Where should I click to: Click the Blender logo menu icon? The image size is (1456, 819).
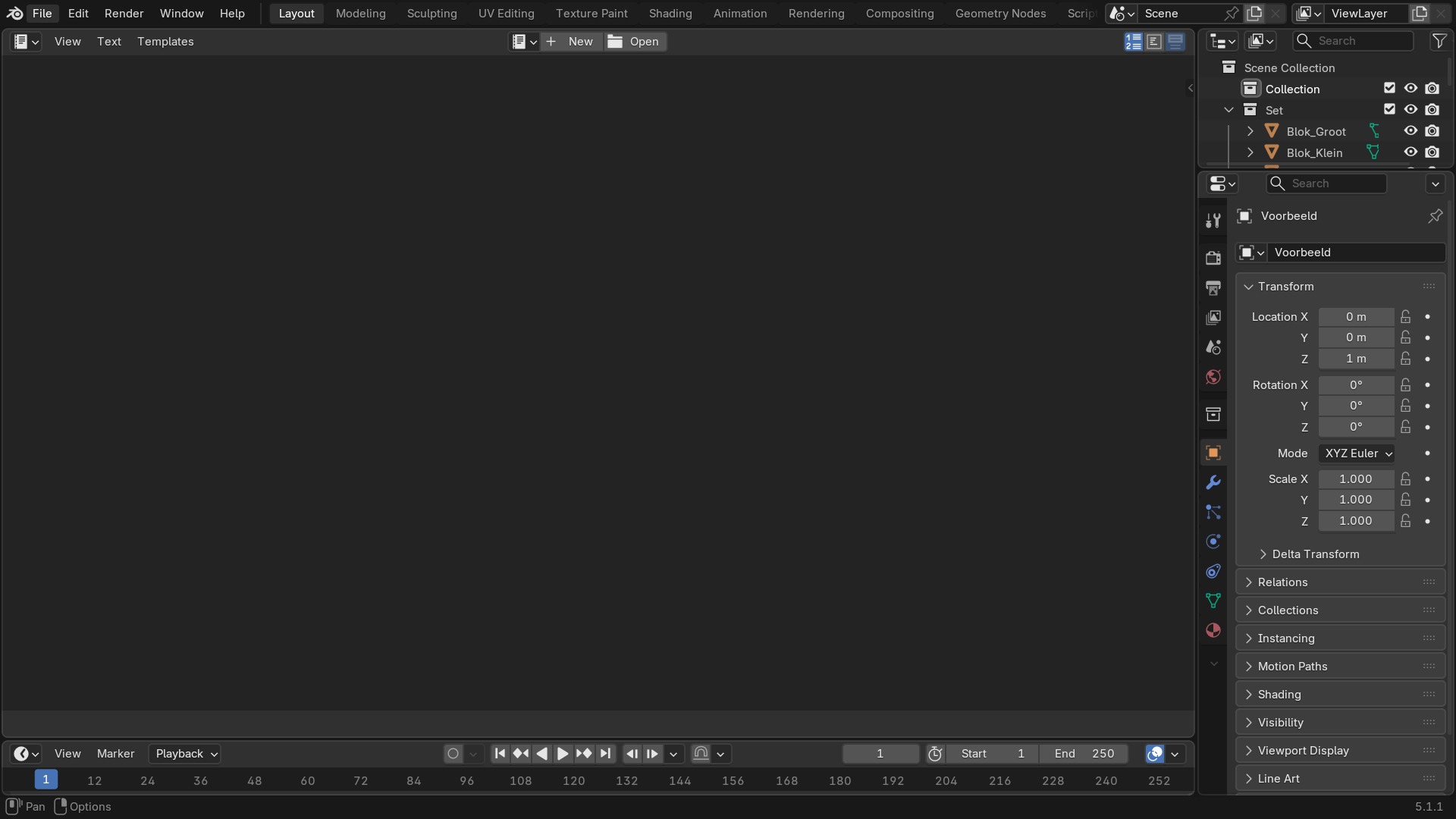[14, 14]
